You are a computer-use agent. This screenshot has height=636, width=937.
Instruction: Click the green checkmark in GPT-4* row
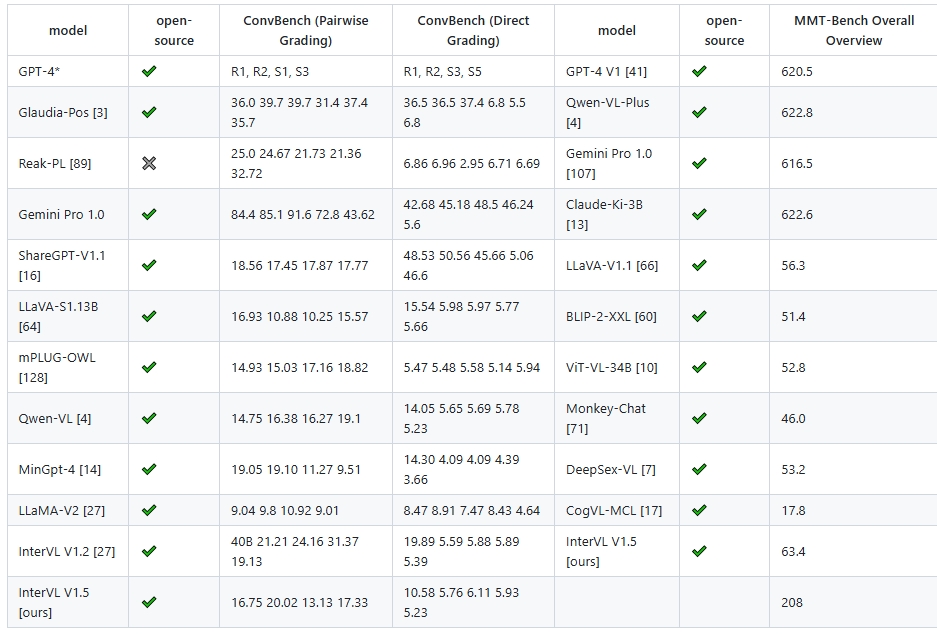tap(149, 71)
